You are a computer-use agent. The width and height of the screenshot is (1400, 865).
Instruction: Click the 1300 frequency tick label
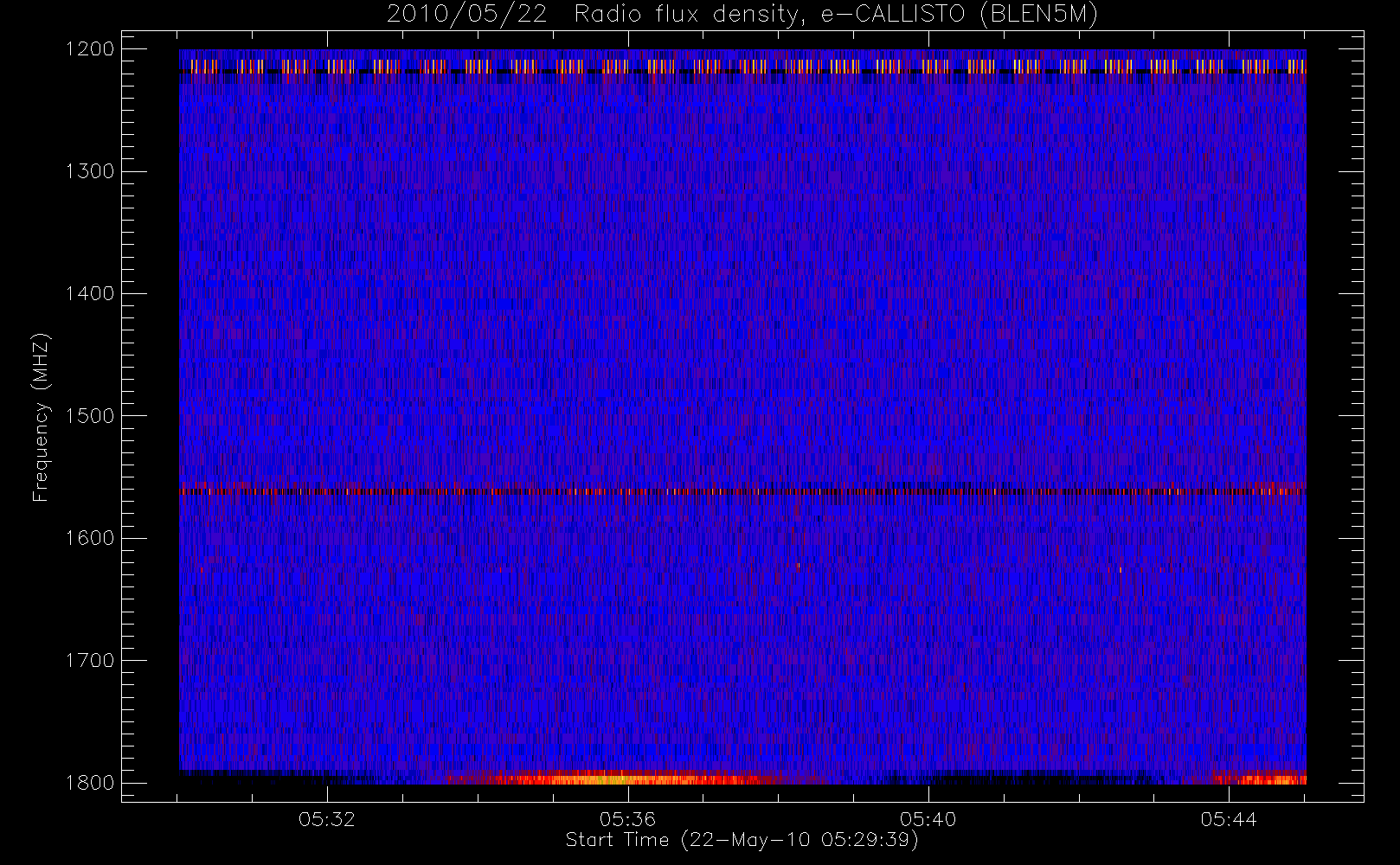pyautogui.click(x=90, y=171)
